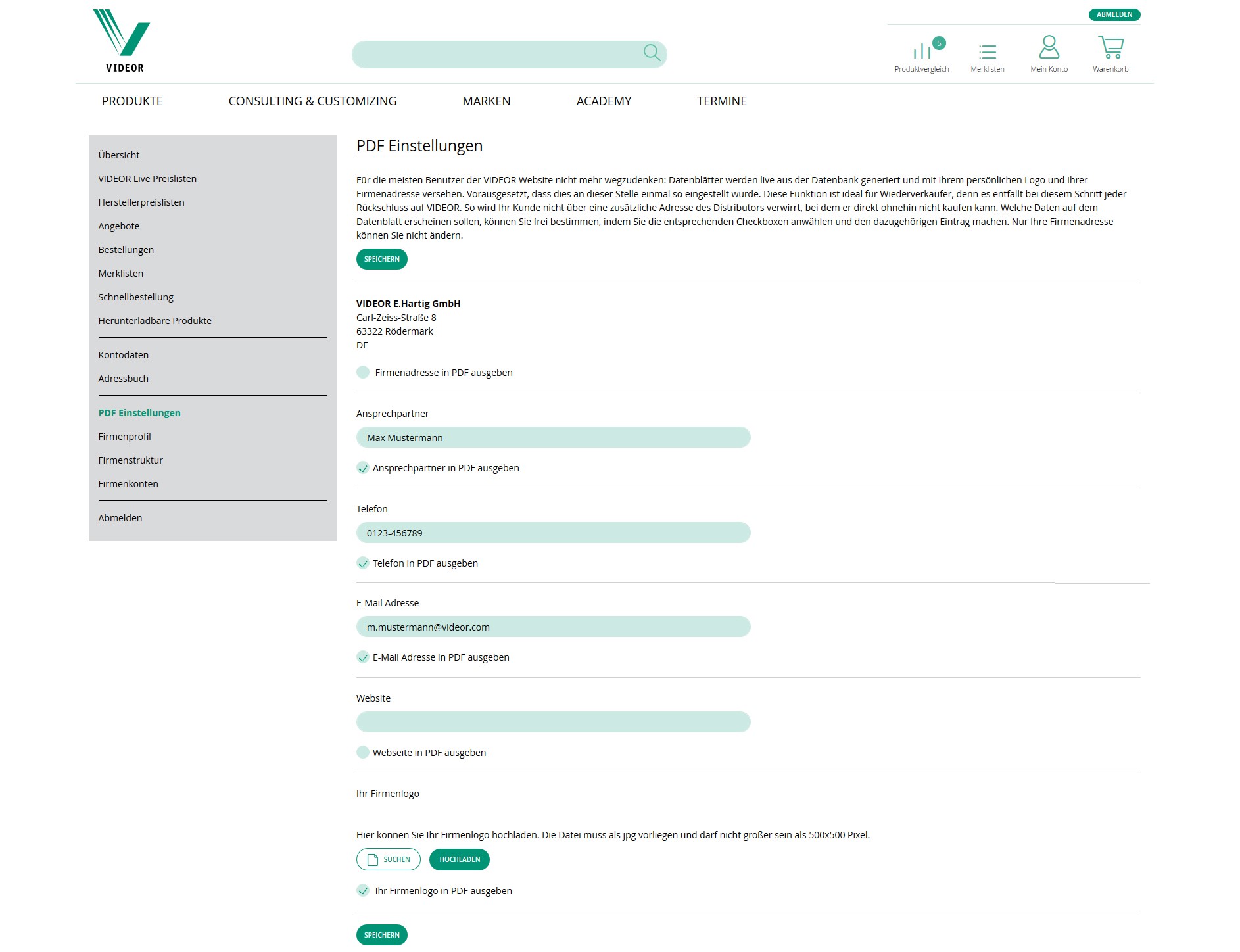Image resolution: width=1240 pixels, height=952 pixels.
Task: Click the 63322 Rödermark address line
Action: (394, 331)
